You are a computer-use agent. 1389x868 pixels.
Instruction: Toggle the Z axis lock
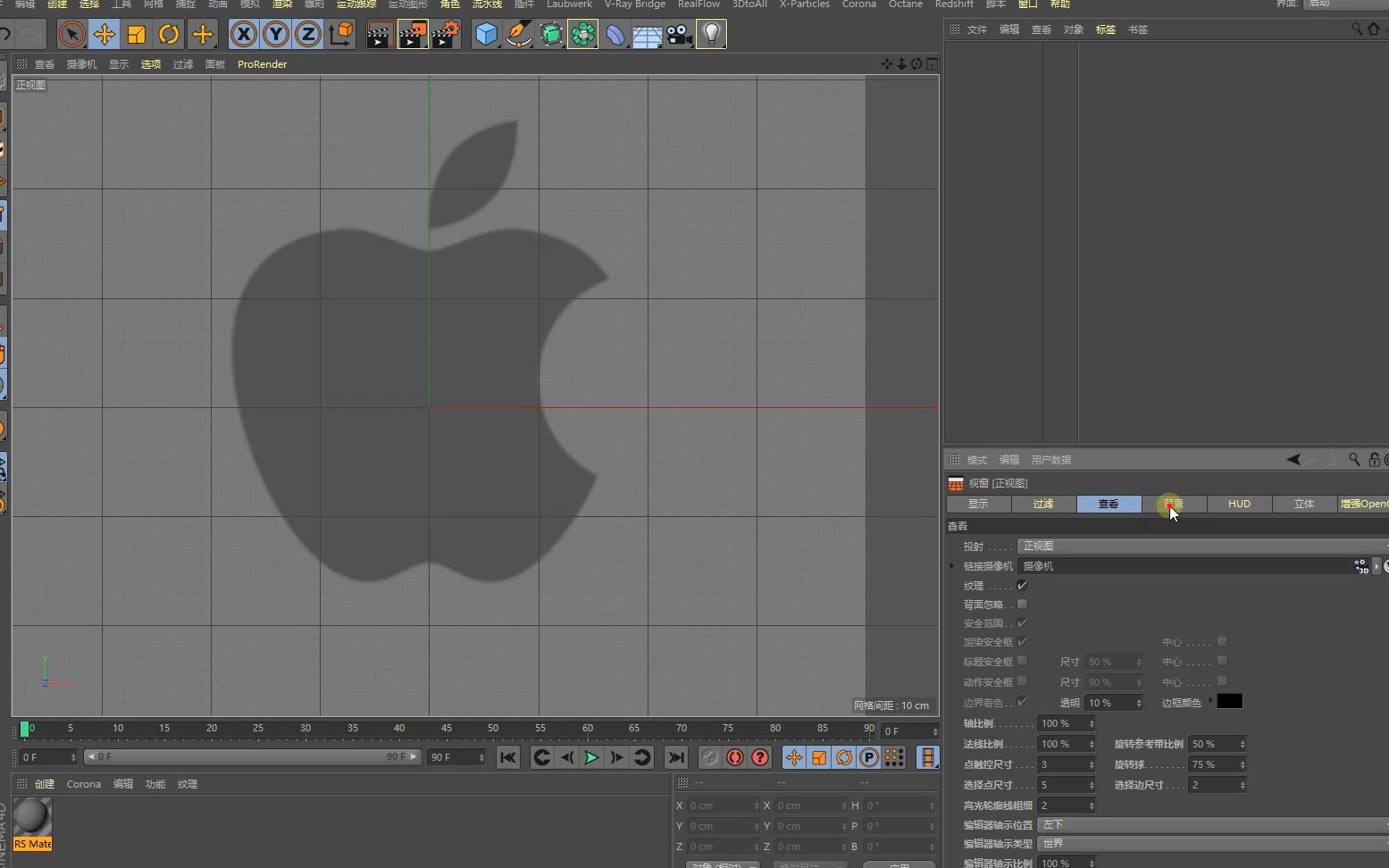(308, 35)
